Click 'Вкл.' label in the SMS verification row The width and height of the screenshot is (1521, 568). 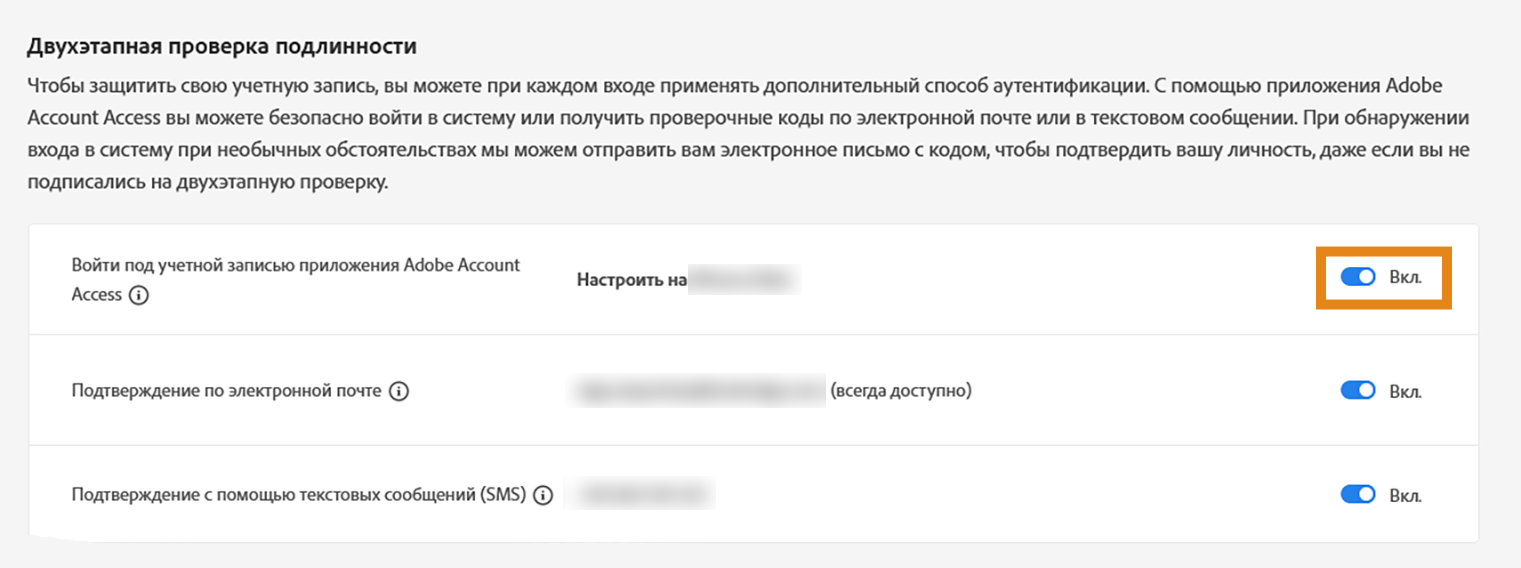(1405, 495)
